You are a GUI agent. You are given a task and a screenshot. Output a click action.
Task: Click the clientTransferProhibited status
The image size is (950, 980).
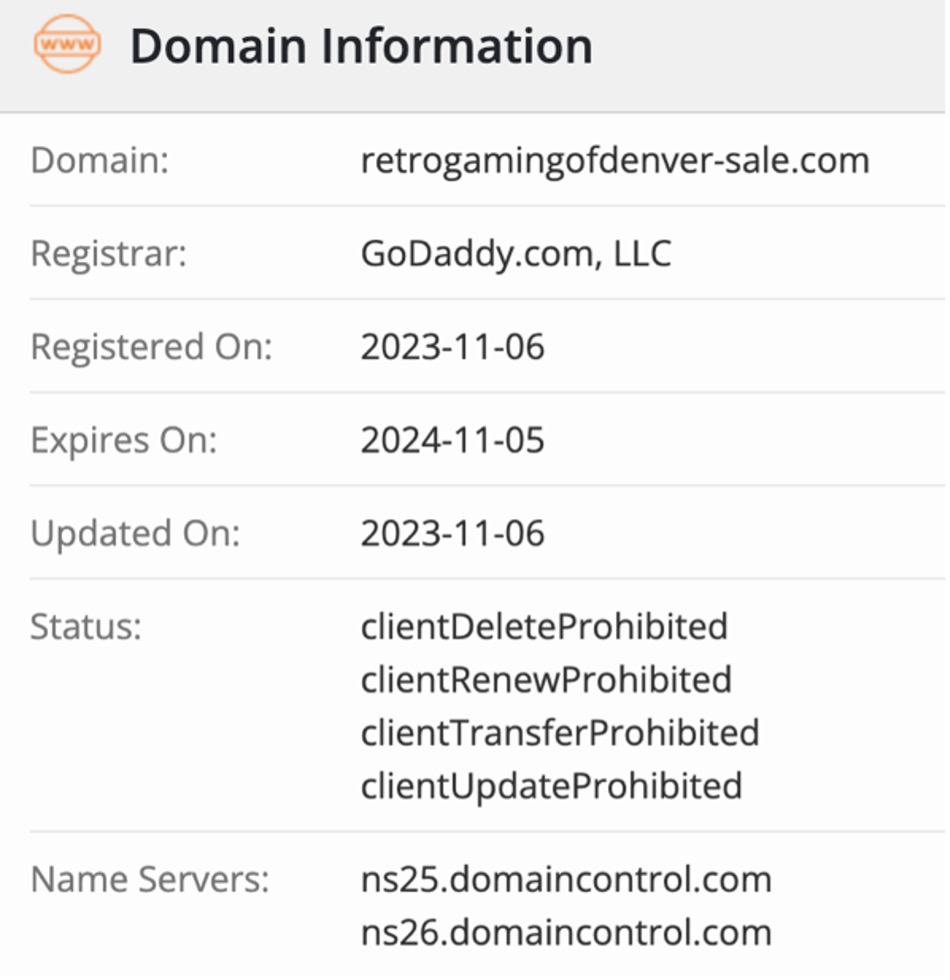tap(560, 733)
